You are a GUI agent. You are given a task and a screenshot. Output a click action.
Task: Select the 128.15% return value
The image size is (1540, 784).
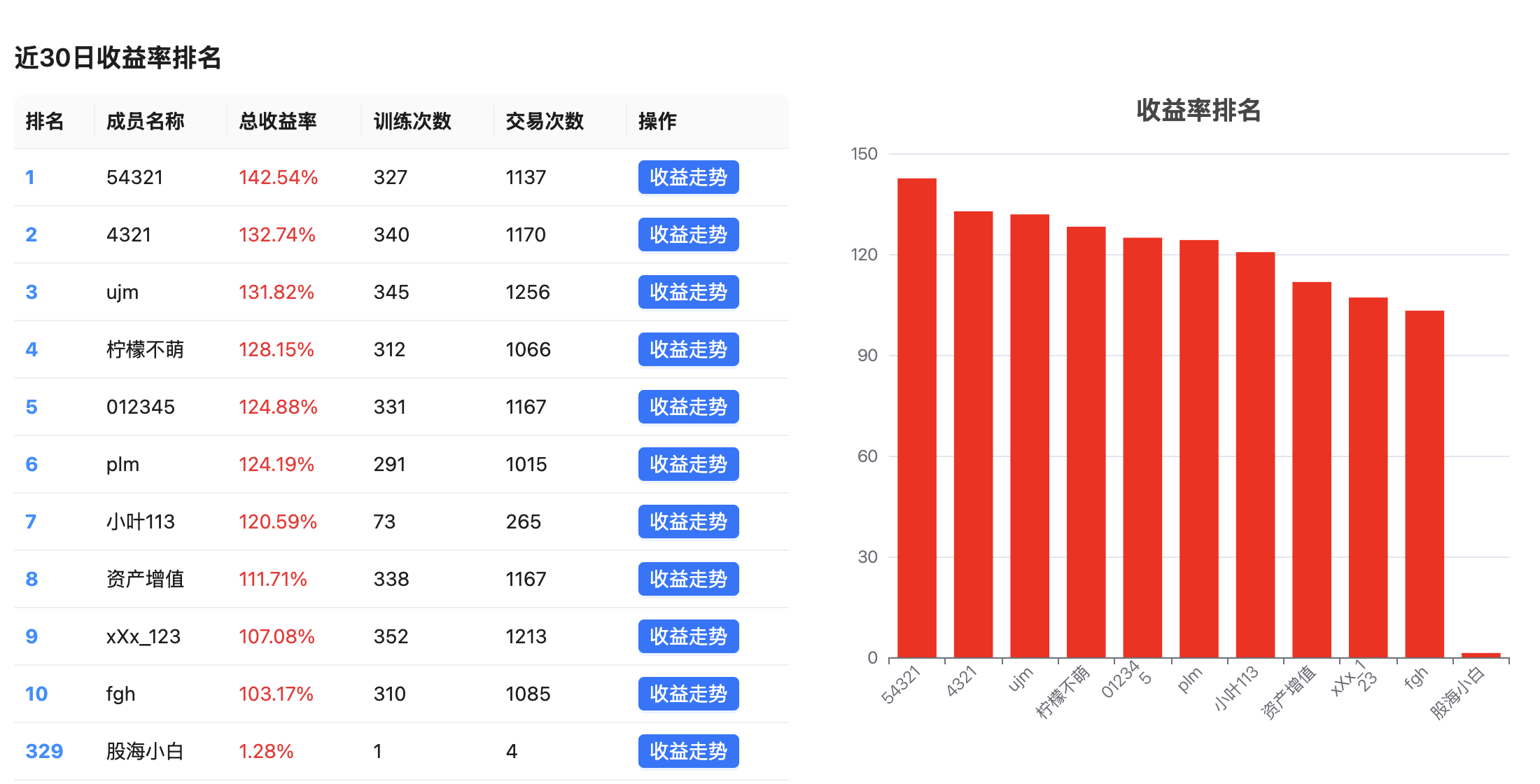coord(276,349)
